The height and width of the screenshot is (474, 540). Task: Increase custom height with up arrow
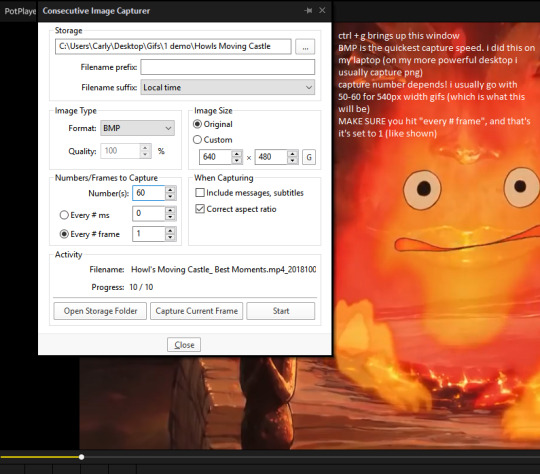292,154
